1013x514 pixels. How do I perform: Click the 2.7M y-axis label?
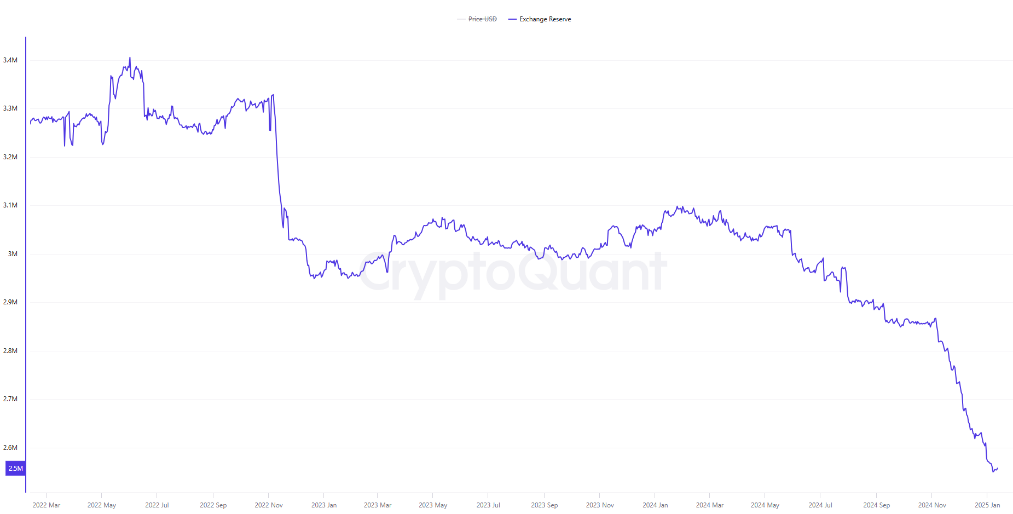point(10,399)
